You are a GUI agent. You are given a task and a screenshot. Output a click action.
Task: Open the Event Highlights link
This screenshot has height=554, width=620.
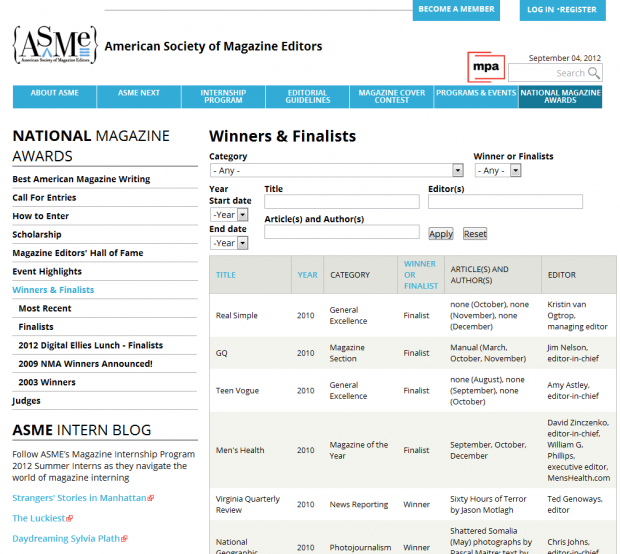click(47, 271)
